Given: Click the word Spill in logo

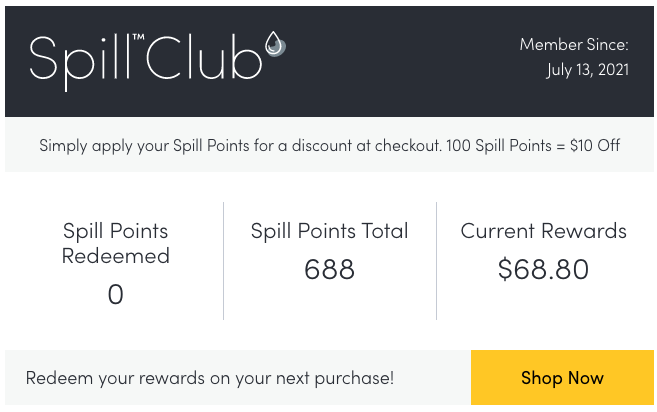Looking at the screenshot, I should pyautogui.click(x=80, y=62).
